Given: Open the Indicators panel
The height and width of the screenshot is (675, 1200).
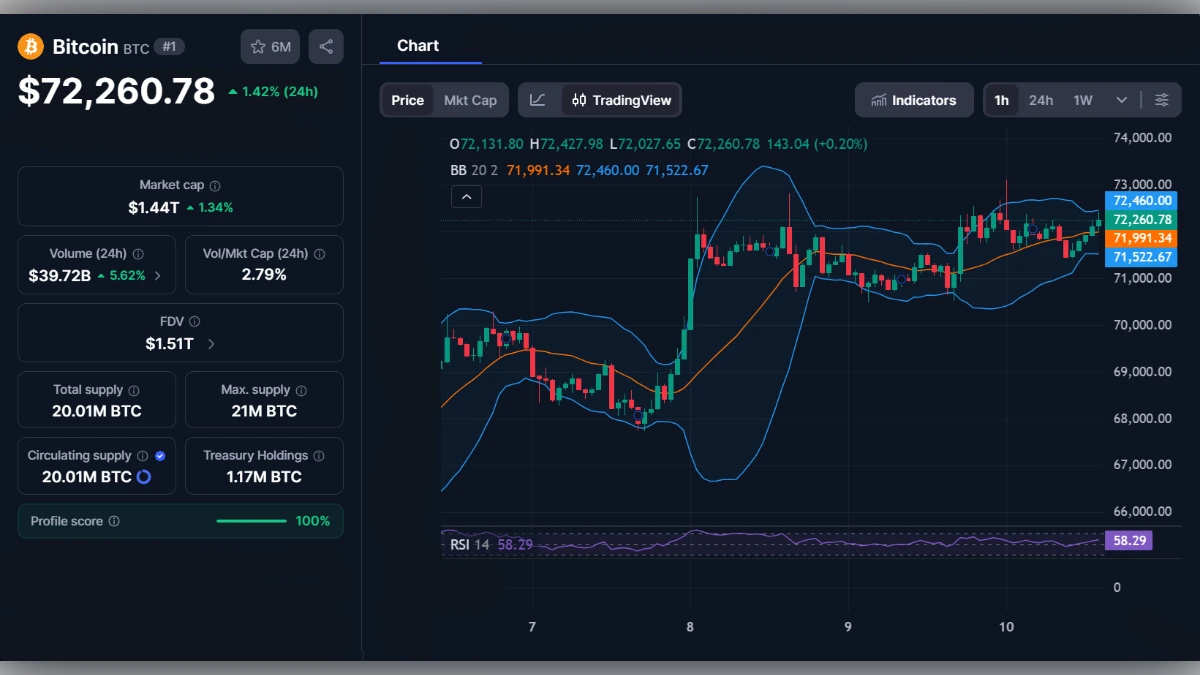Looking at the screenshot, I should pyautogui.click(x=913, y=99).
